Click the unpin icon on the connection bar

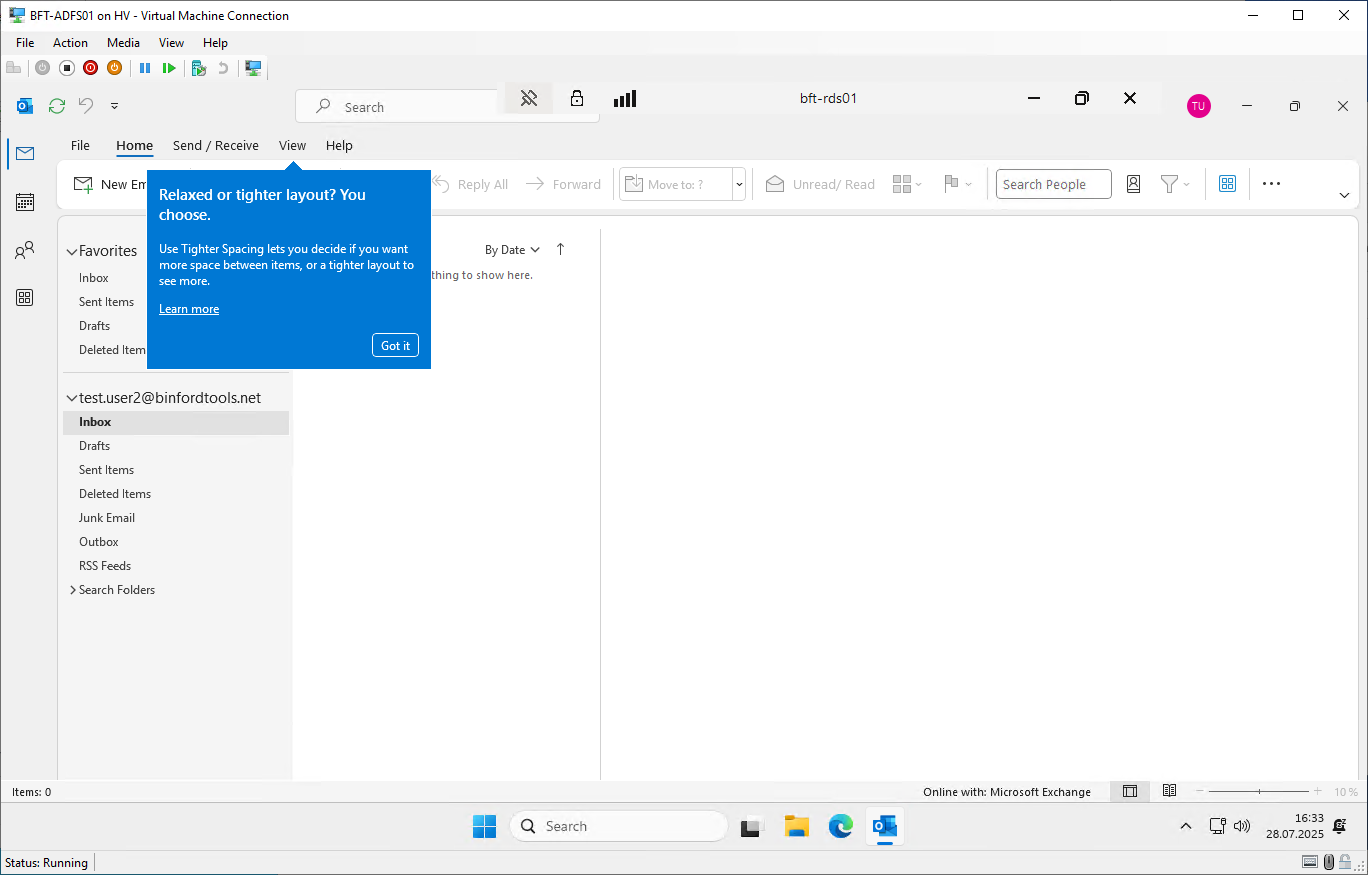(529, 98)
